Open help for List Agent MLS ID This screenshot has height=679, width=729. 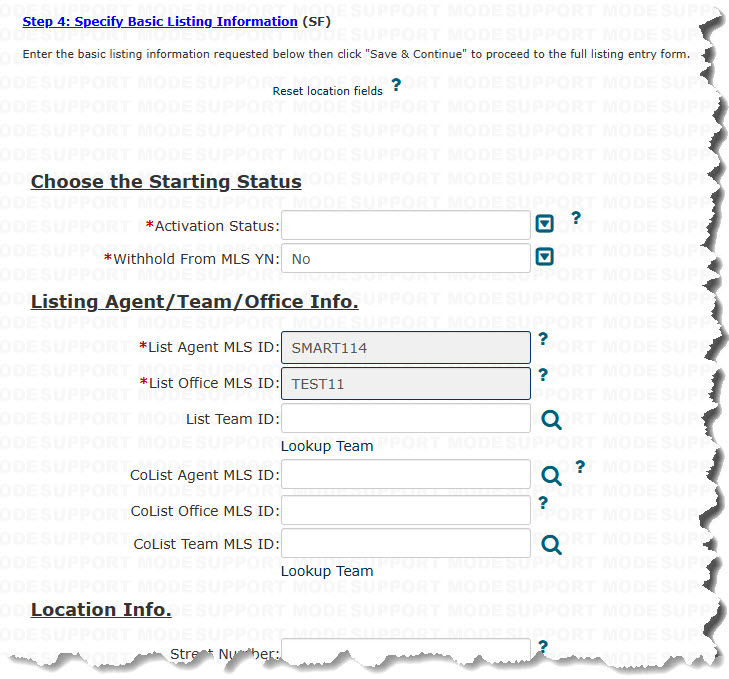543,339
